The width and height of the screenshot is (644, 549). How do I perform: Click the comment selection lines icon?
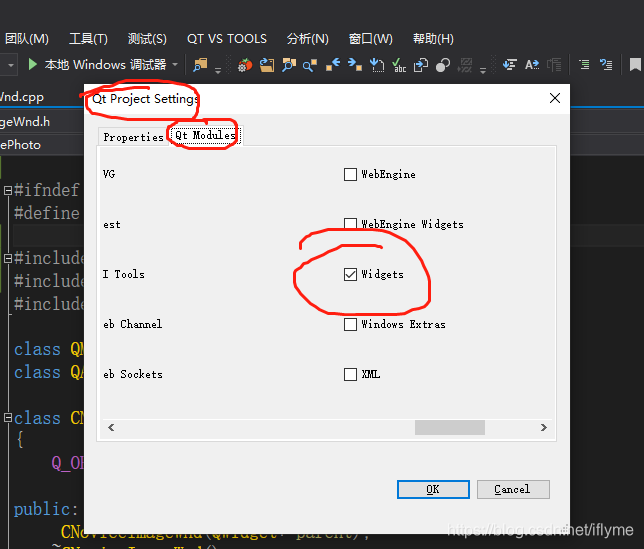point(584,65)
